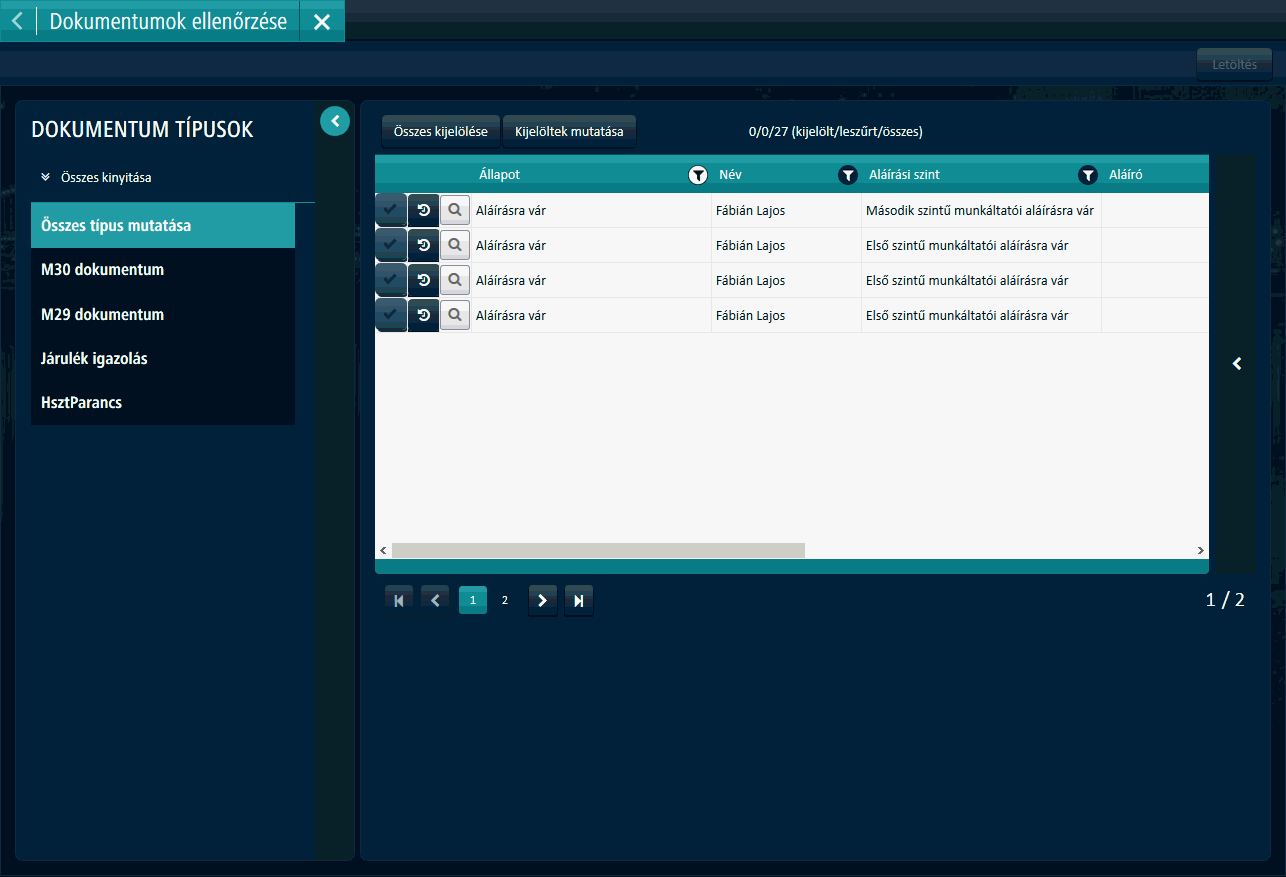Click the scrollbar left arrow
The width and height of the screenshot is (1286, 877).
tap(383, 550)
